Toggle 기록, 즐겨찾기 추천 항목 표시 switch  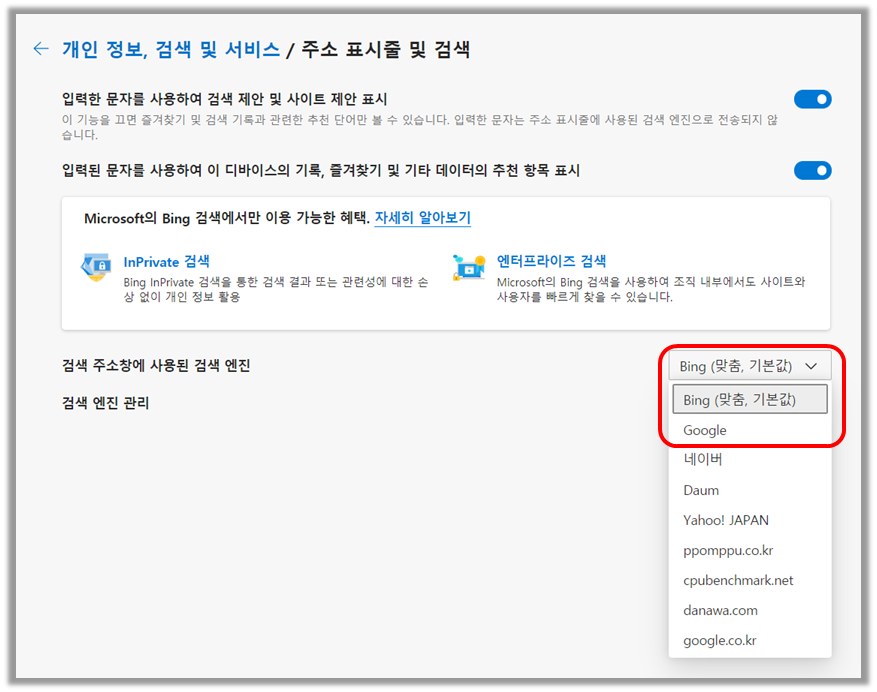[812, 170]
